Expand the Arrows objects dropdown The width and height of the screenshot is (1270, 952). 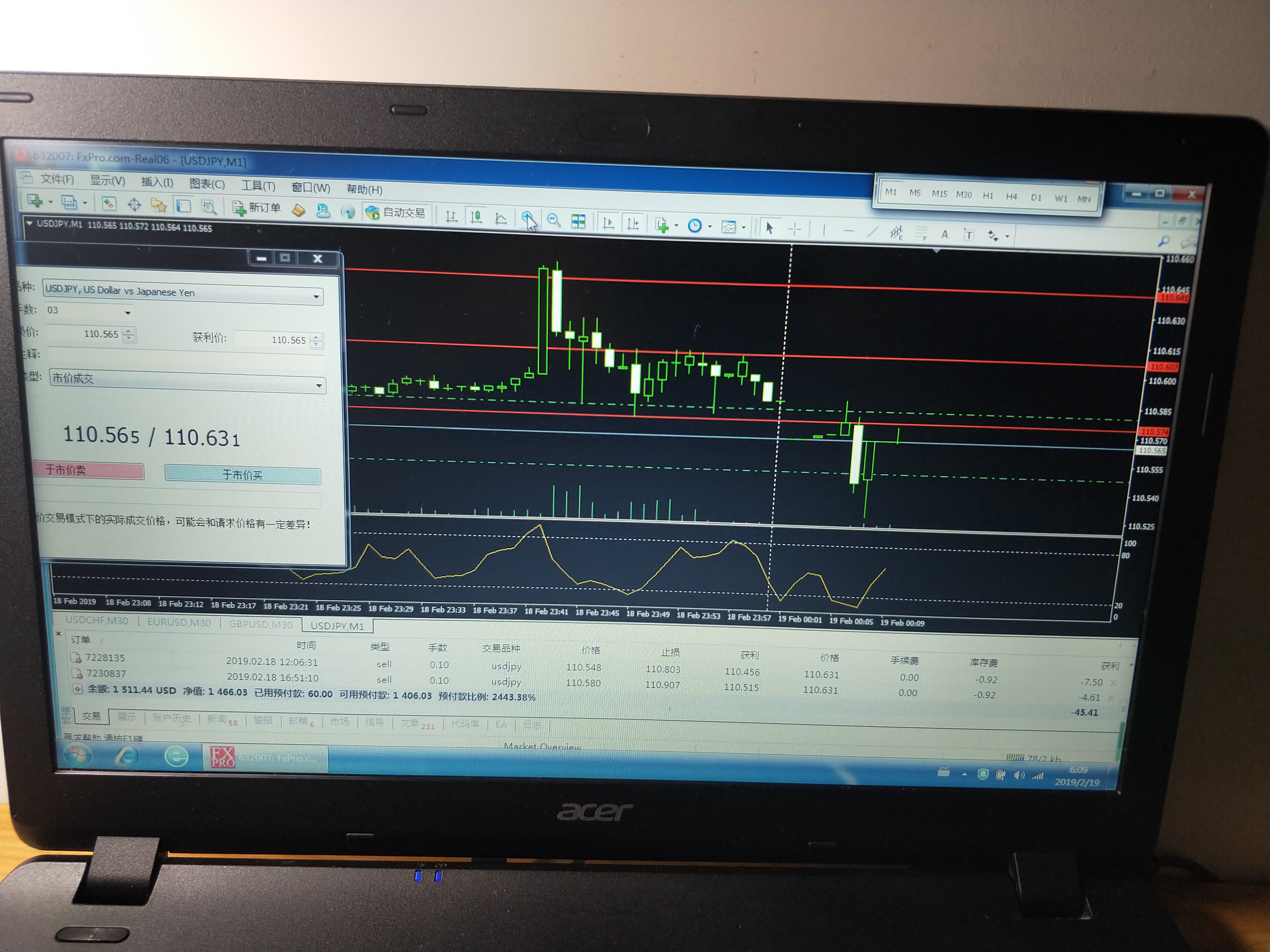point(1007,236)
